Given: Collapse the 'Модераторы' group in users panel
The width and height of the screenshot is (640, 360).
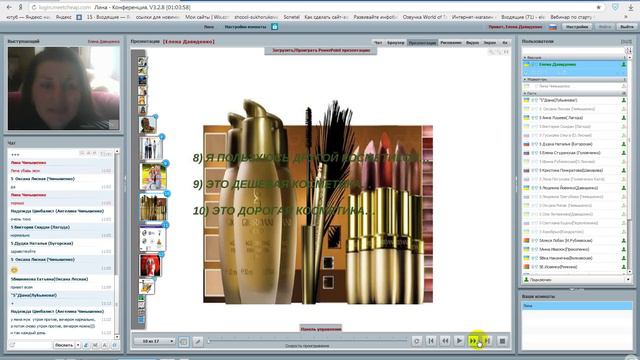Looking at the screenshot, I should pos(525,79).
